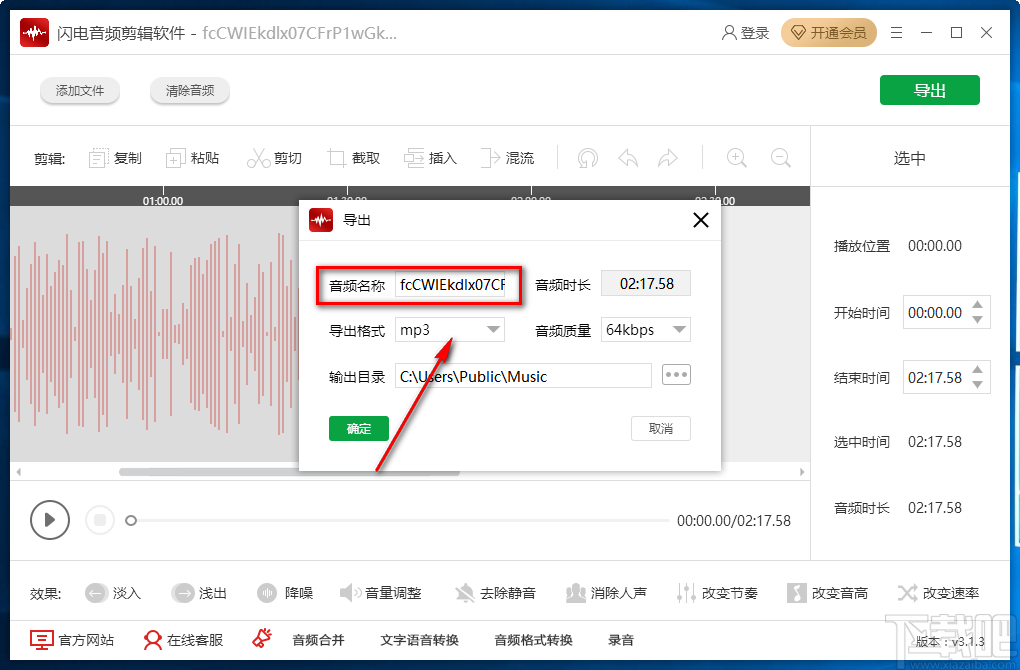This screenshot has height=670, width=1020.
Task: Open Change Tempo (改变节奏)
Action: click(x=717, y=593)
